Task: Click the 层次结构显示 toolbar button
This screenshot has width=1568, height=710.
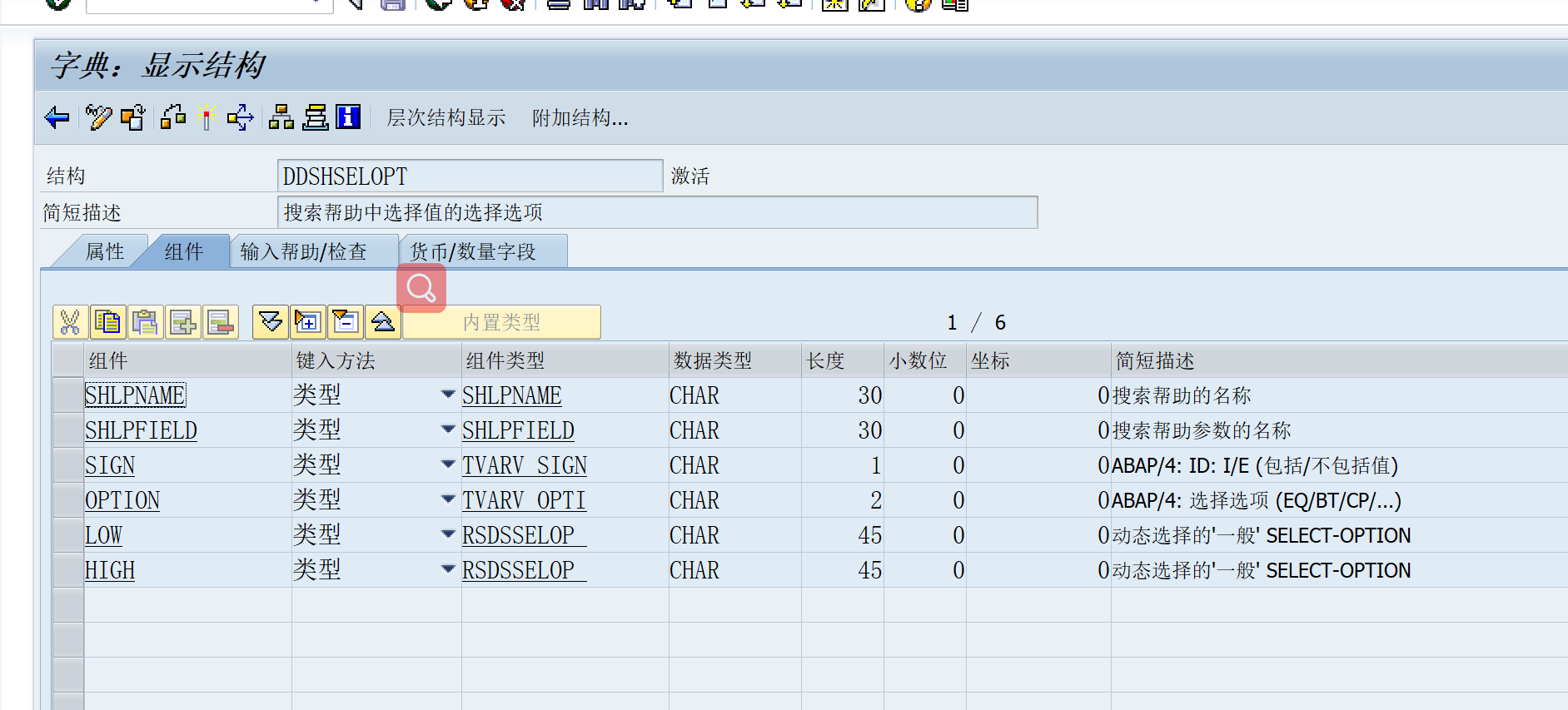Action: pos(446,118)
